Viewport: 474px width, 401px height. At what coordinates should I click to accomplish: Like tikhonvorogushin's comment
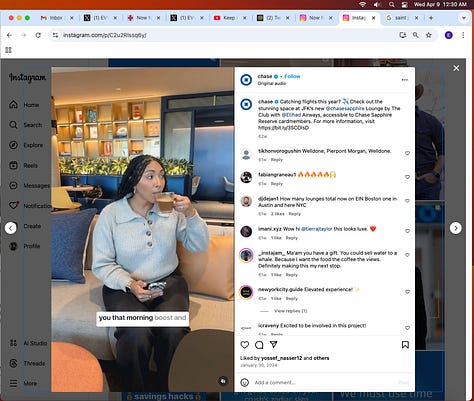(407, 153)
